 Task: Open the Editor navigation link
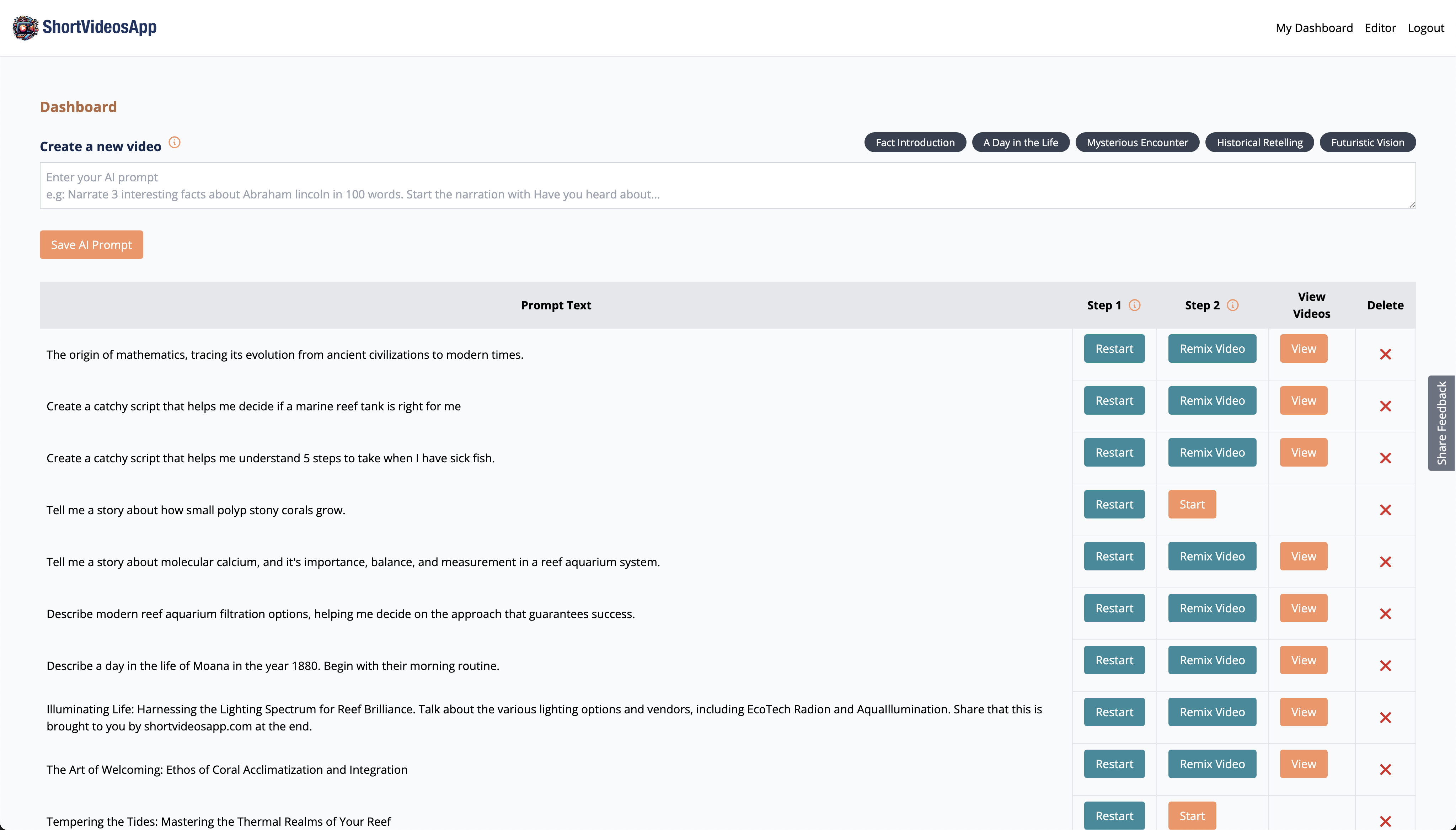click(x=1380, y=28)
